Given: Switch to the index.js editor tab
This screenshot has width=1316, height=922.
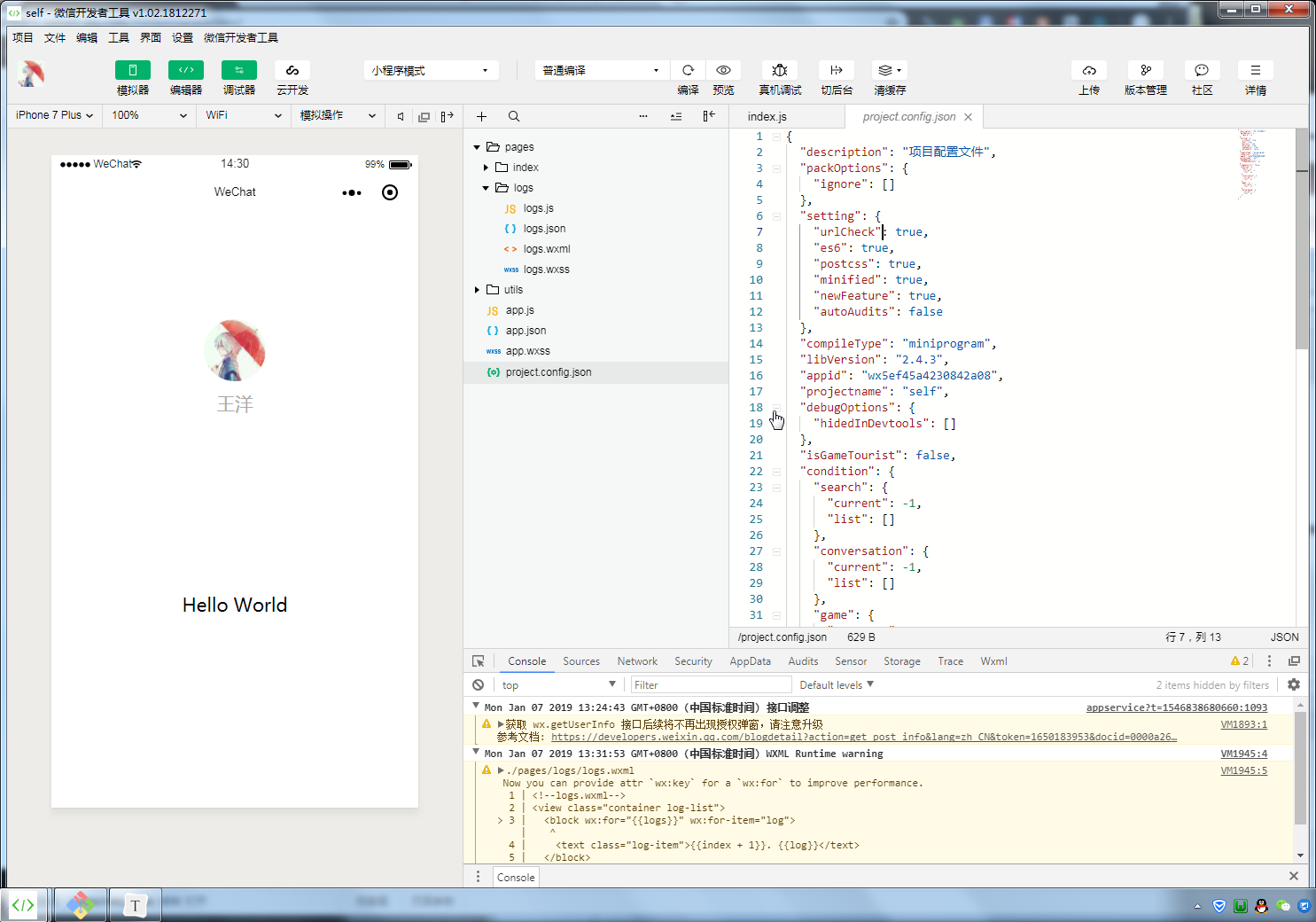Looking at the screenshot, I should coord(767,116).
